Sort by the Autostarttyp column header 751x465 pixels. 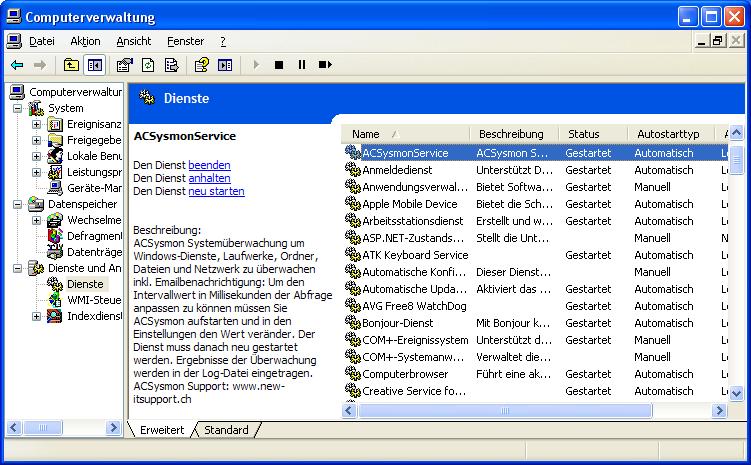point(671,134)
